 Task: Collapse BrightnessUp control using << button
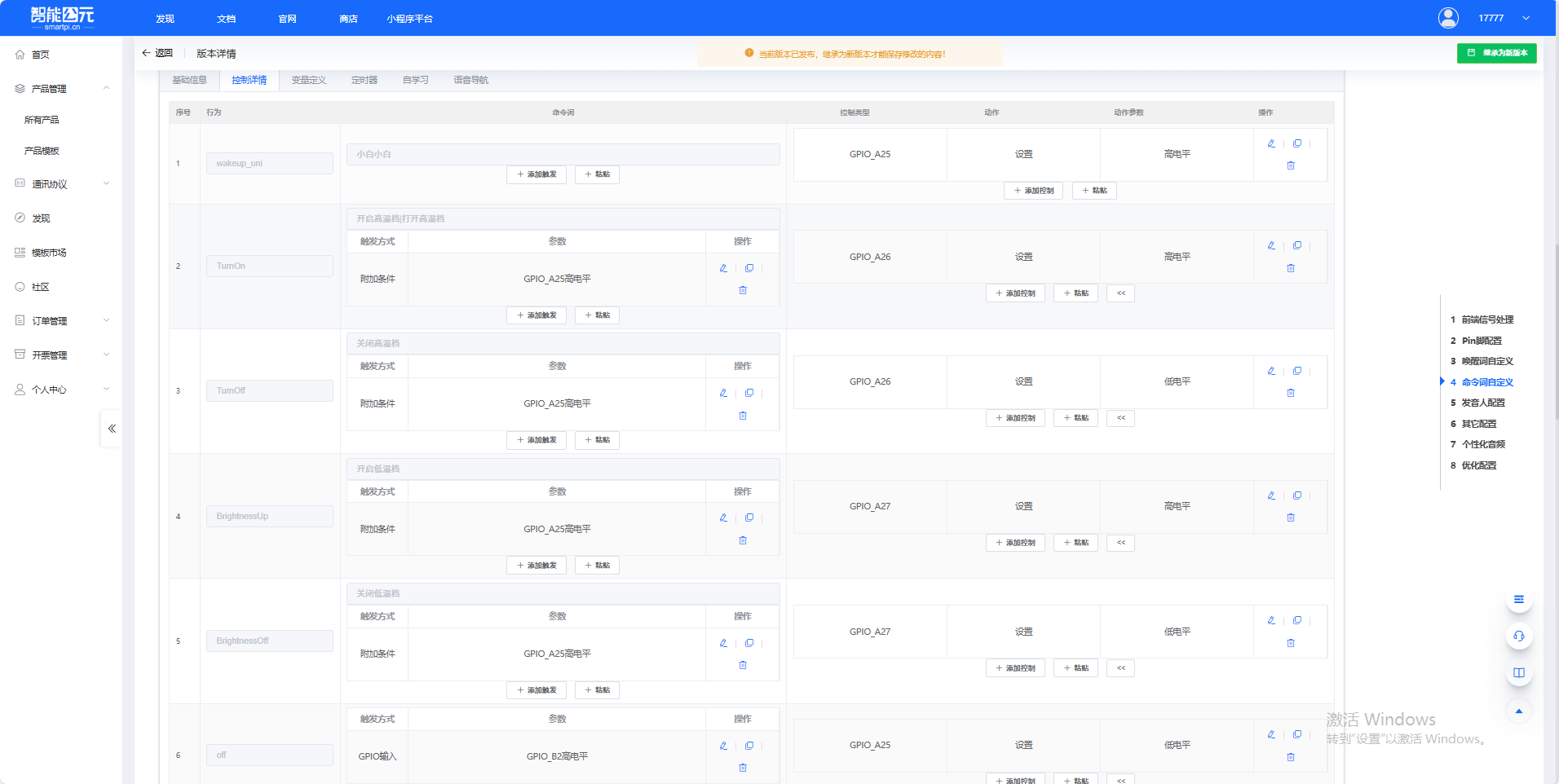pyautogui.click(x=1120, y=543)
